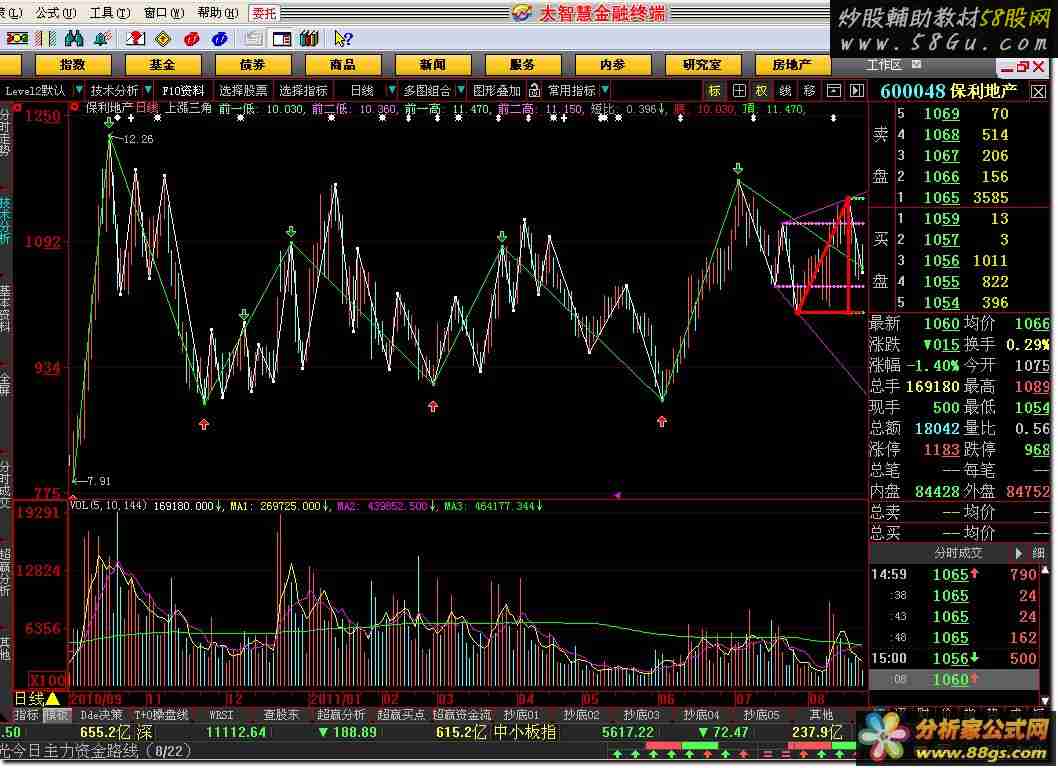Click the yellow 基金 category button
Viewport: 1058px width, 768px height.
[x=161, y=64]
